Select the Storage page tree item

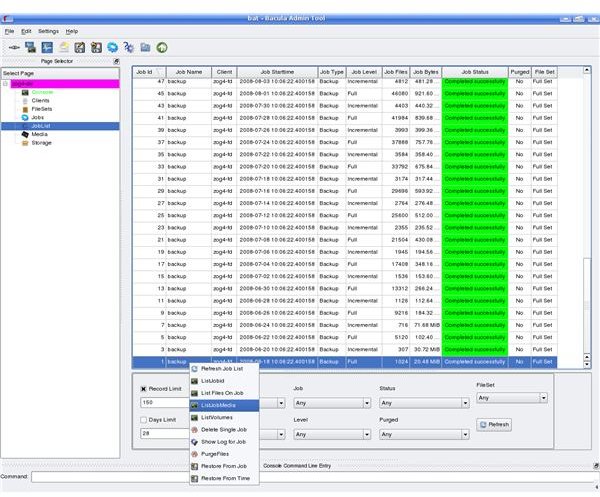pyautogui.click(x=41, y=143)
